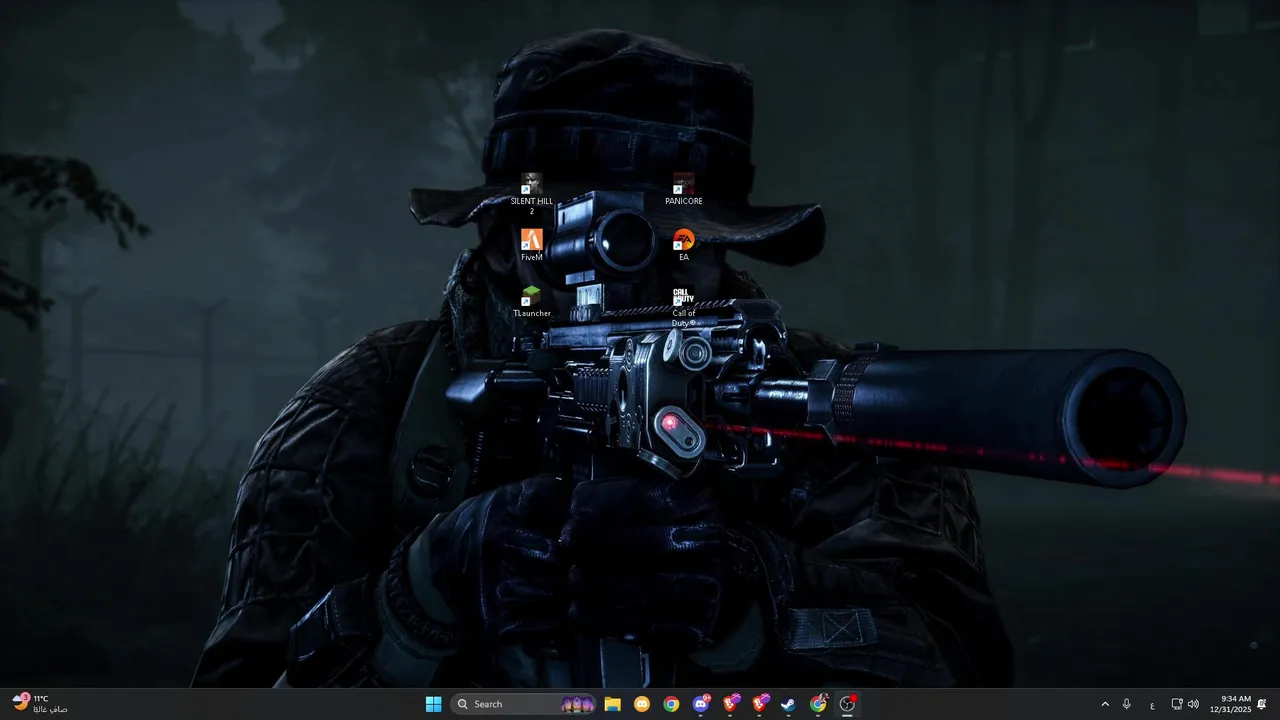This screenshot has height=720, width=1280.
Task: Select the TLauncher desktop shortcut
Action: (x=531, y=302)
